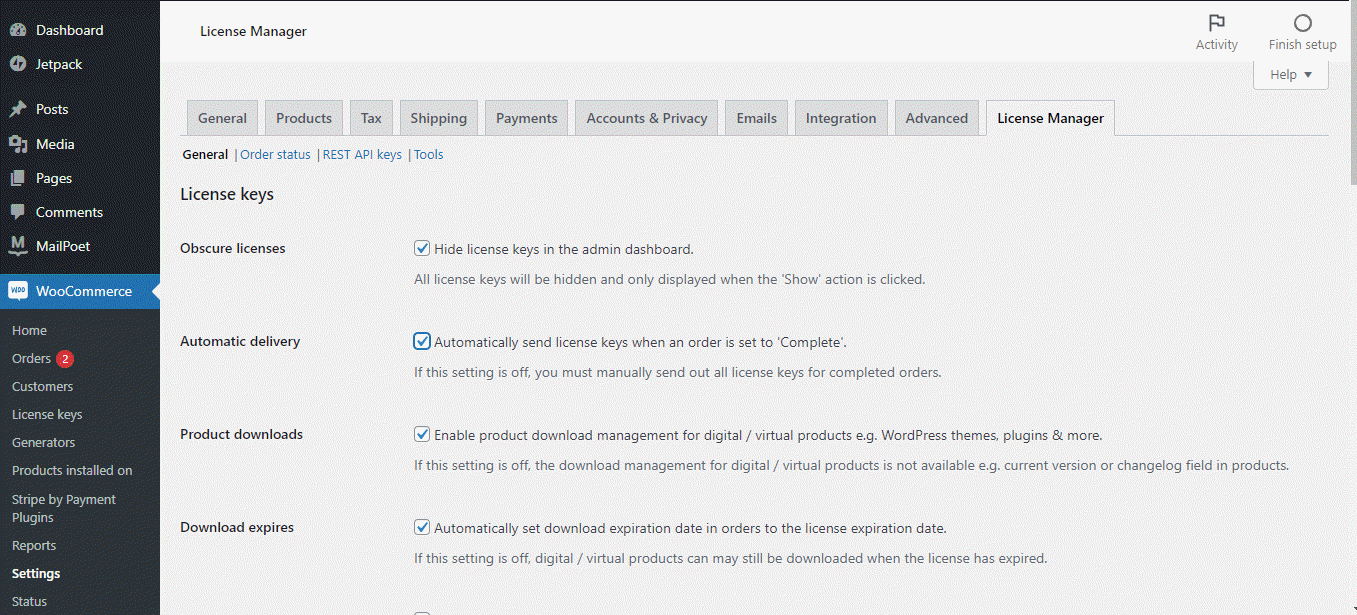The image size is (1357, 615).
Task: Uncheck Hide license keys checkbox
Action: [x=422, y=249]
